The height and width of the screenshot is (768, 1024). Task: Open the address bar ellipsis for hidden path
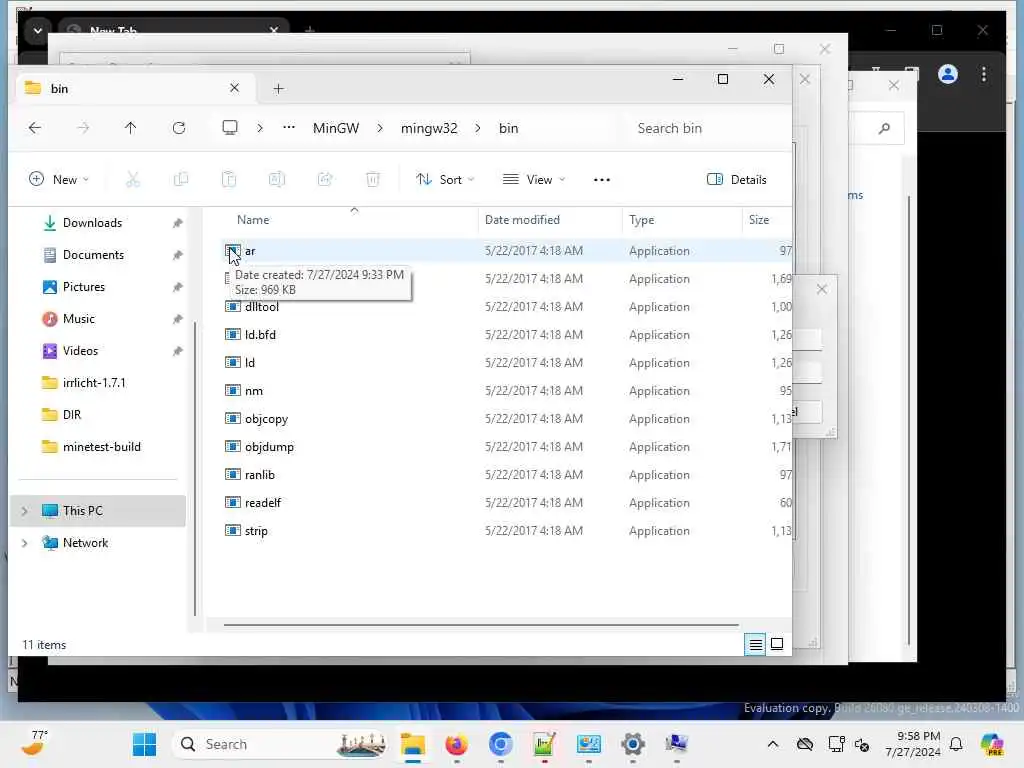[289, 128]
